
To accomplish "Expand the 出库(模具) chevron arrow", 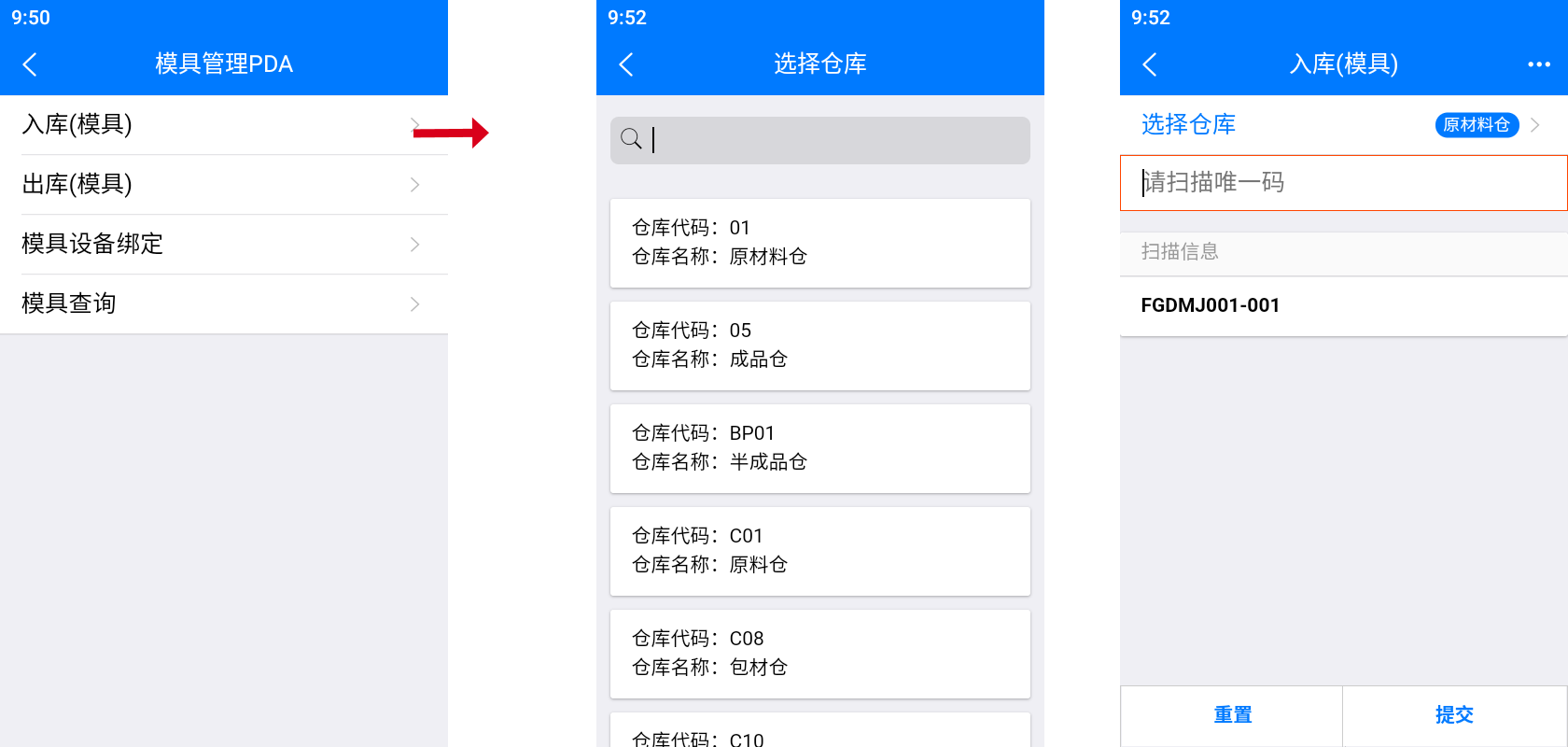I will 415,185.
